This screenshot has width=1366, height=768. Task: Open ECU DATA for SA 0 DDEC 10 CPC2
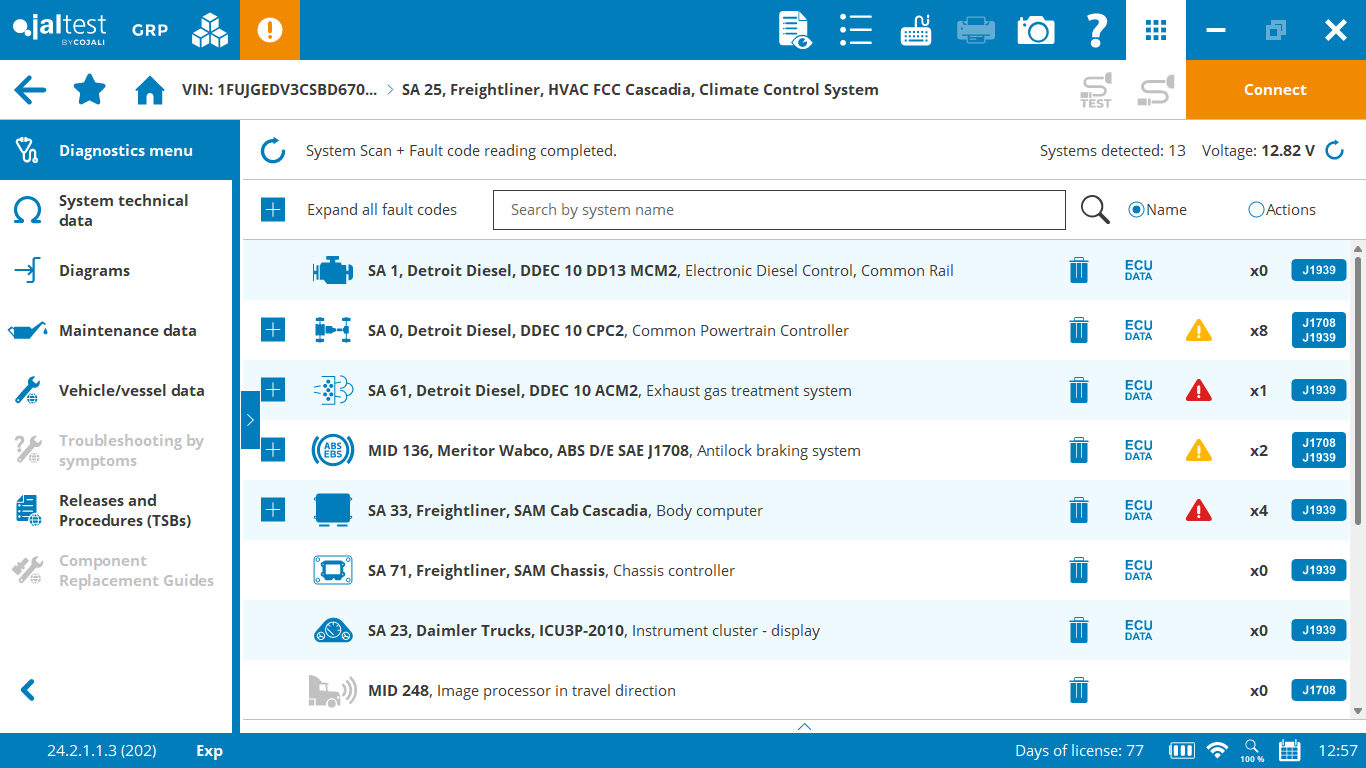pos(1138,330)
